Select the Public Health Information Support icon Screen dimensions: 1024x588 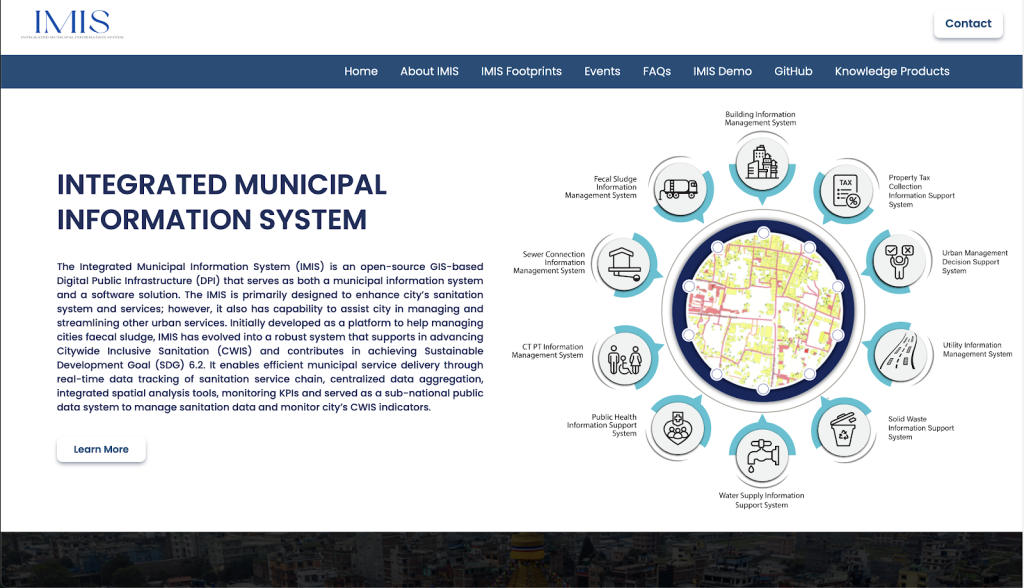(x=679, y=428)
